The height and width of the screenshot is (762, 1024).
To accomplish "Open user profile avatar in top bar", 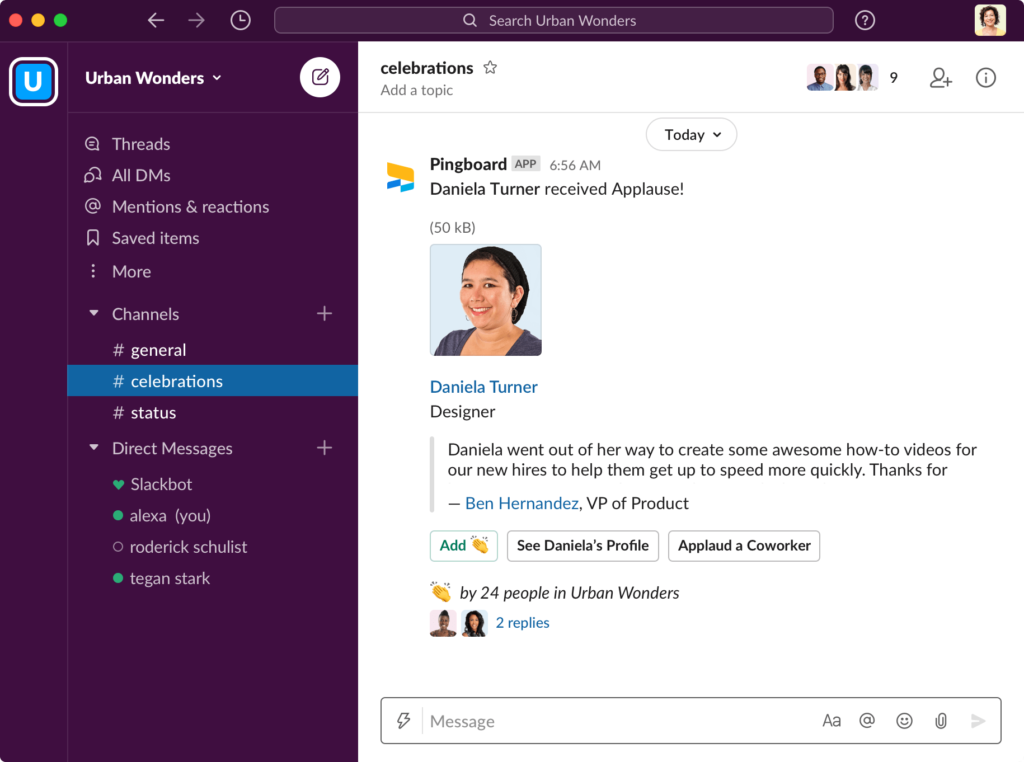I will click(x=990, y=20).
